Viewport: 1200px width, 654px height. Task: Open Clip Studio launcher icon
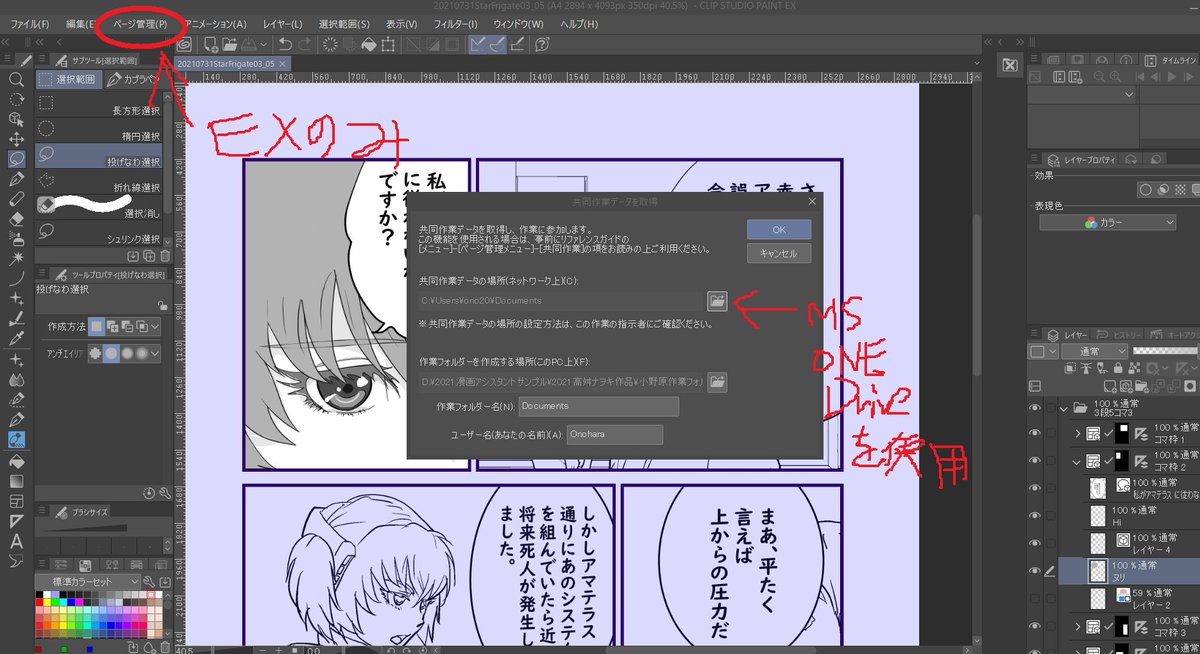(x=184, y=45)
